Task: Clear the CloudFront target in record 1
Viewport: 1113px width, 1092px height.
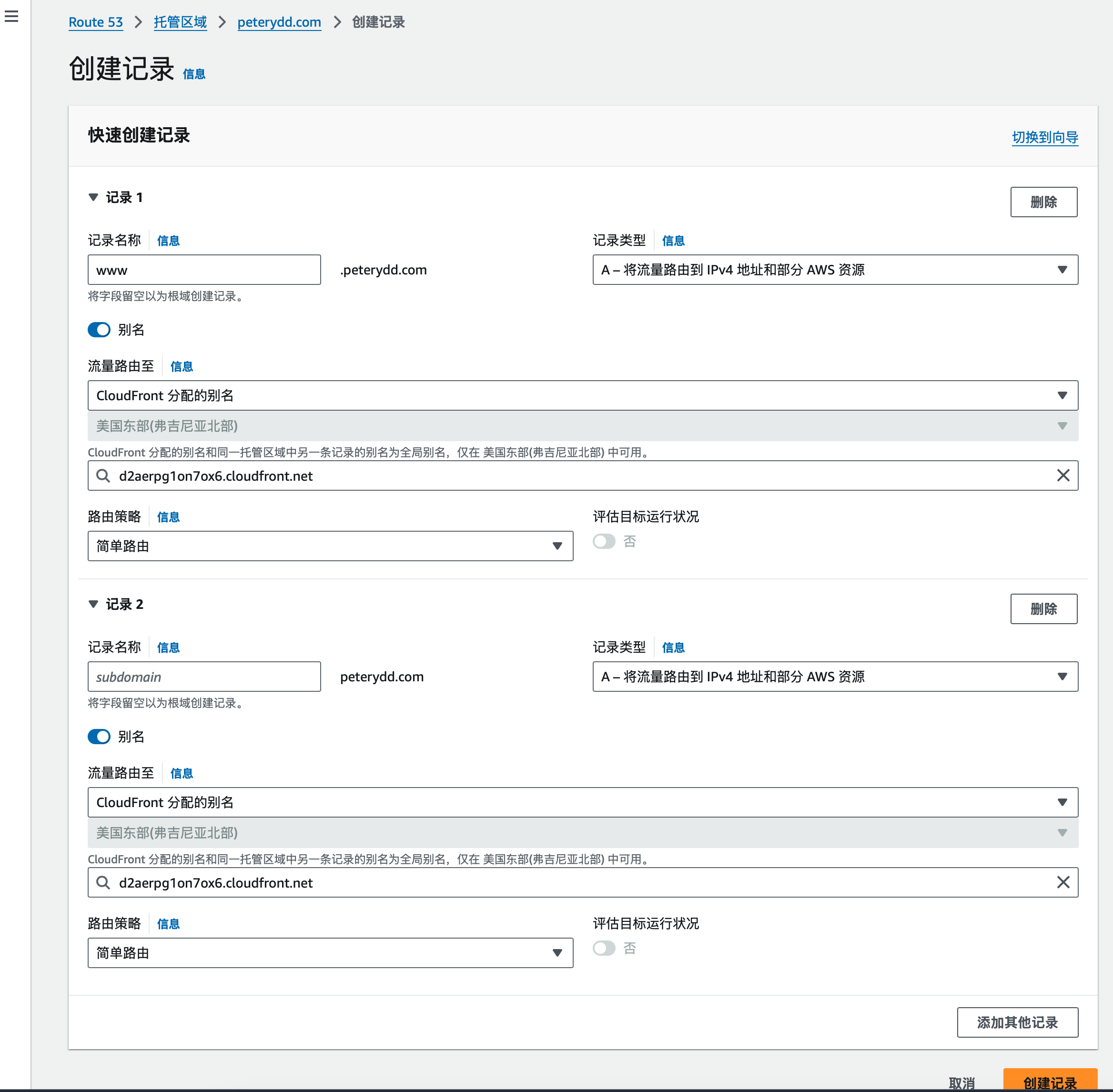Action: click(x=1062, y=475)
